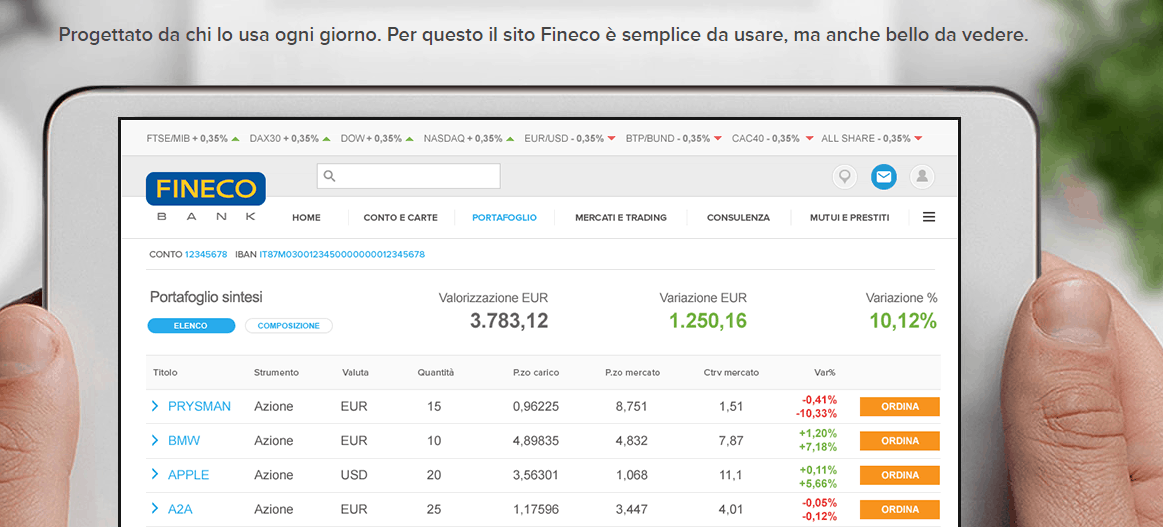The image size is (1163, 527).
Task: Click the APPLE currency USD cell
Action: [355, 475]
